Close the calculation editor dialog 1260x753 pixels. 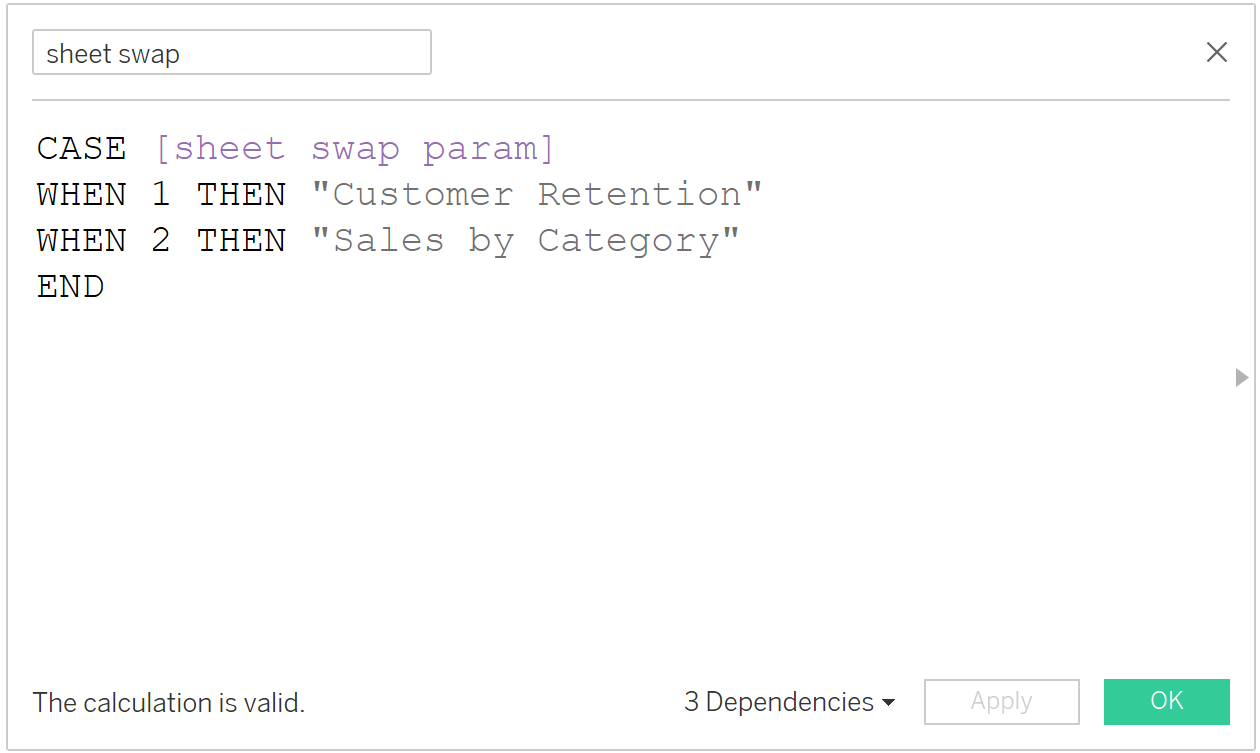(x=1216, y=53)
